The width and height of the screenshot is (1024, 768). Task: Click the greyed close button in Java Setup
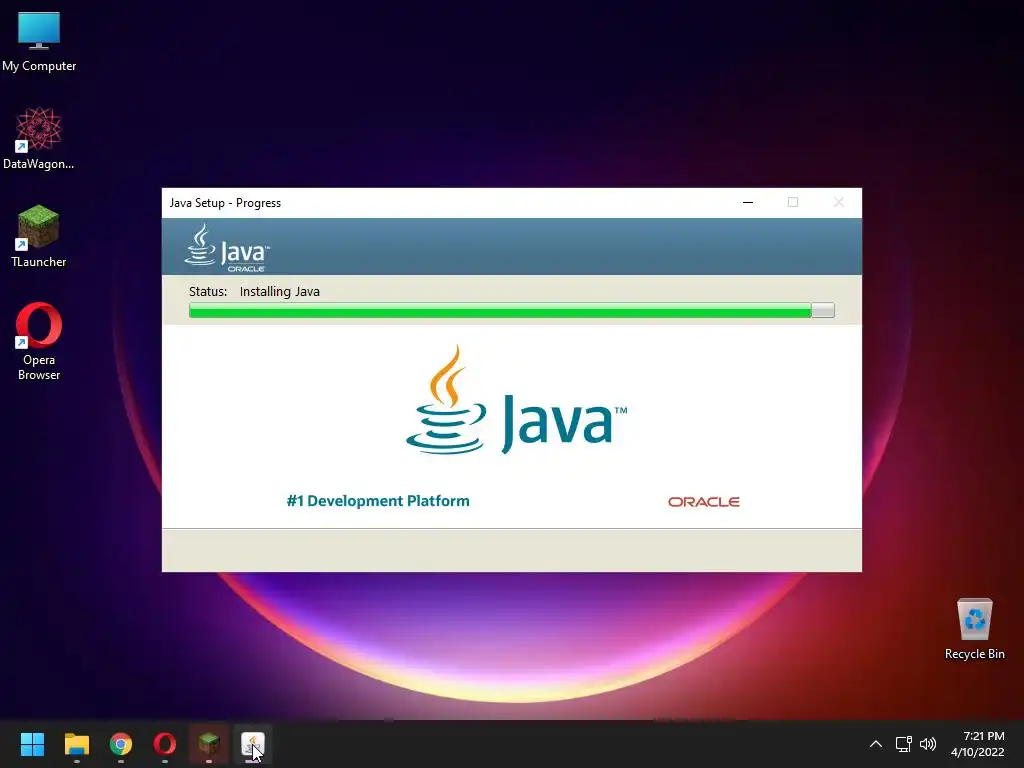[839, 202]
